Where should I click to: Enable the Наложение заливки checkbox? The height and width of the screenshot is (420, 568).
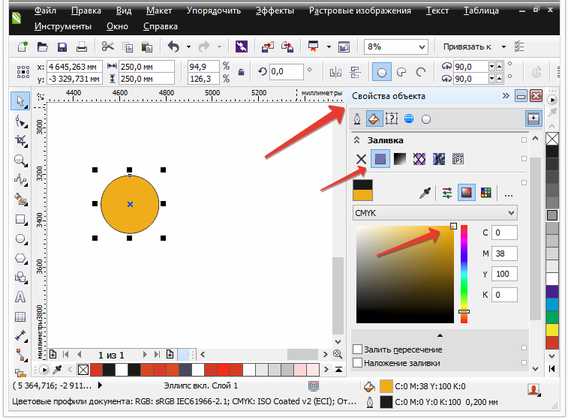[x=358, y=362]
